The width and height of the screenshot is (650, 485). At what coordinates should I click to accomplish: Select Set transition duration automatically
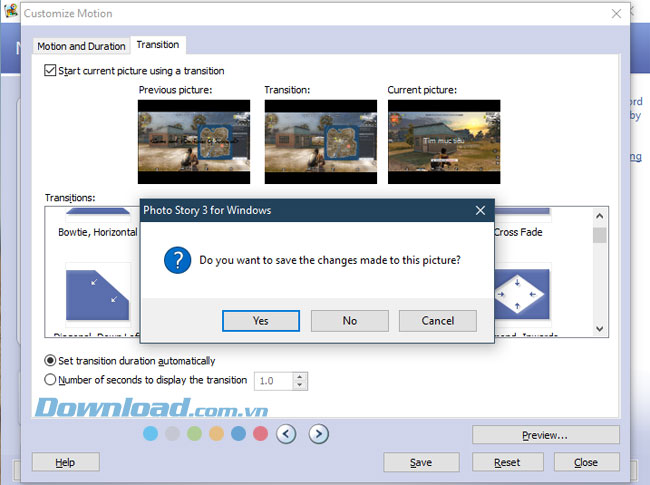click(x=50, y=361)
